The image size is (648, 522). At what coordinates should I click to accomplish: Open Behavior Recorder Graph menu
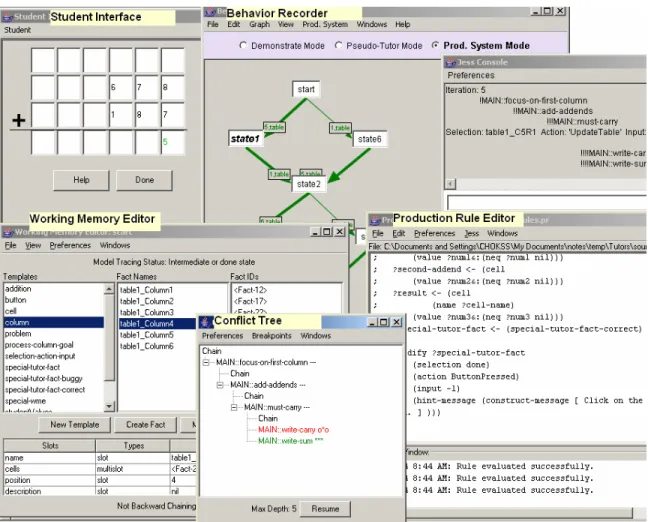tap(260, 24)
